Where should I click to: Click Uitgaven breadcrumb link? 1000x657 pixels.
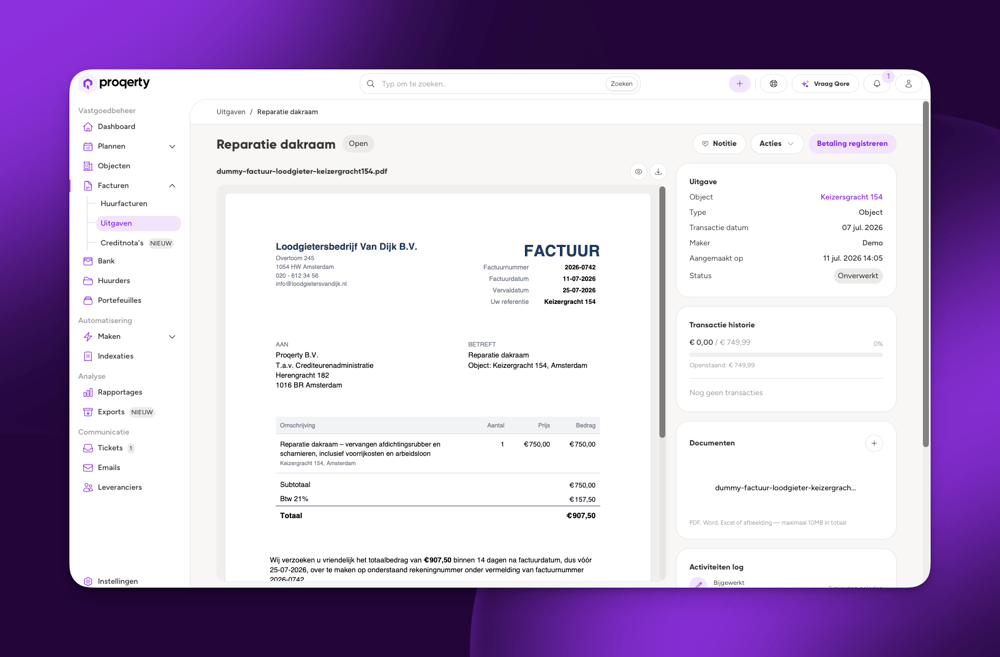[231, 112]
